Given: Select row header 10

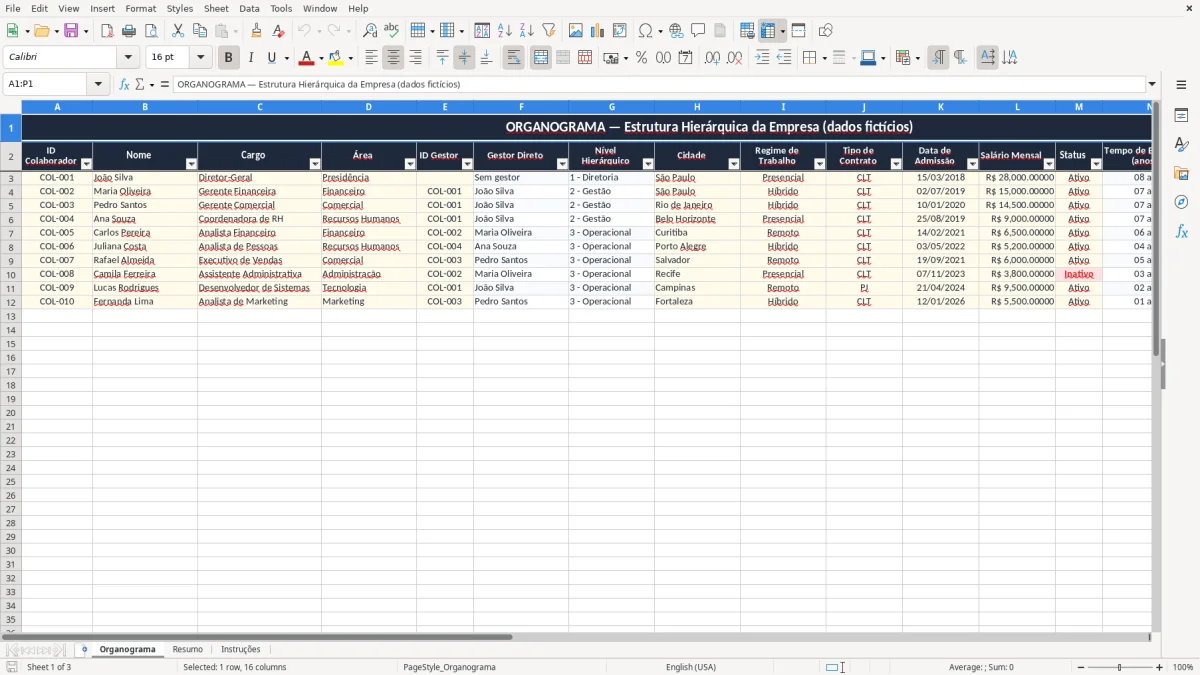Looking at the screenshot, I should click(x=11, y=274).
